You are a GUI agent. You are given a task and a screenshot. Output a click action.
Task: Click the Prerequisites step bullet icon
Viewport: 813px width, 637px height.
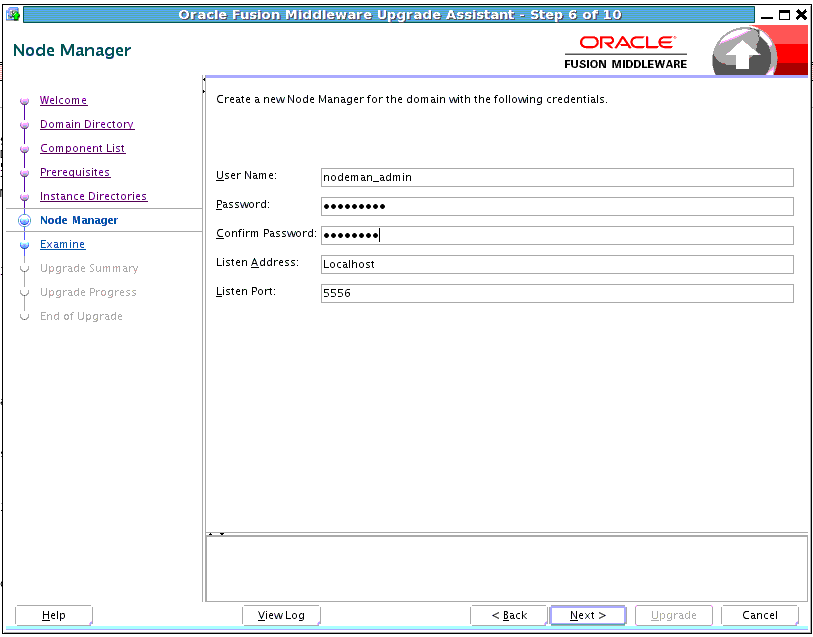point(24,173)
